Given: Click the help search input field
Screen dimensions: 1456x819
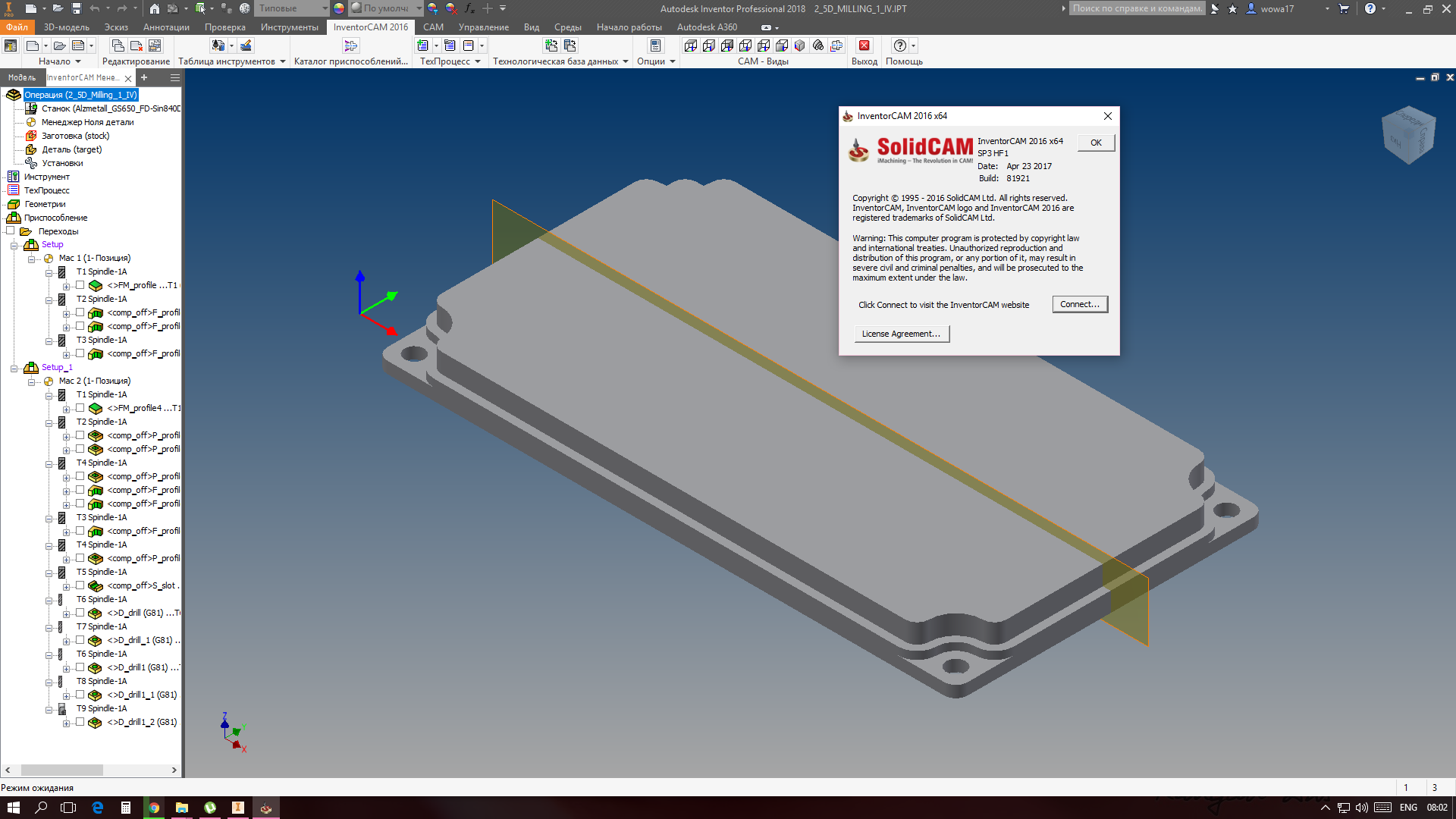Looking at the screenshot, I should 1137,8.
